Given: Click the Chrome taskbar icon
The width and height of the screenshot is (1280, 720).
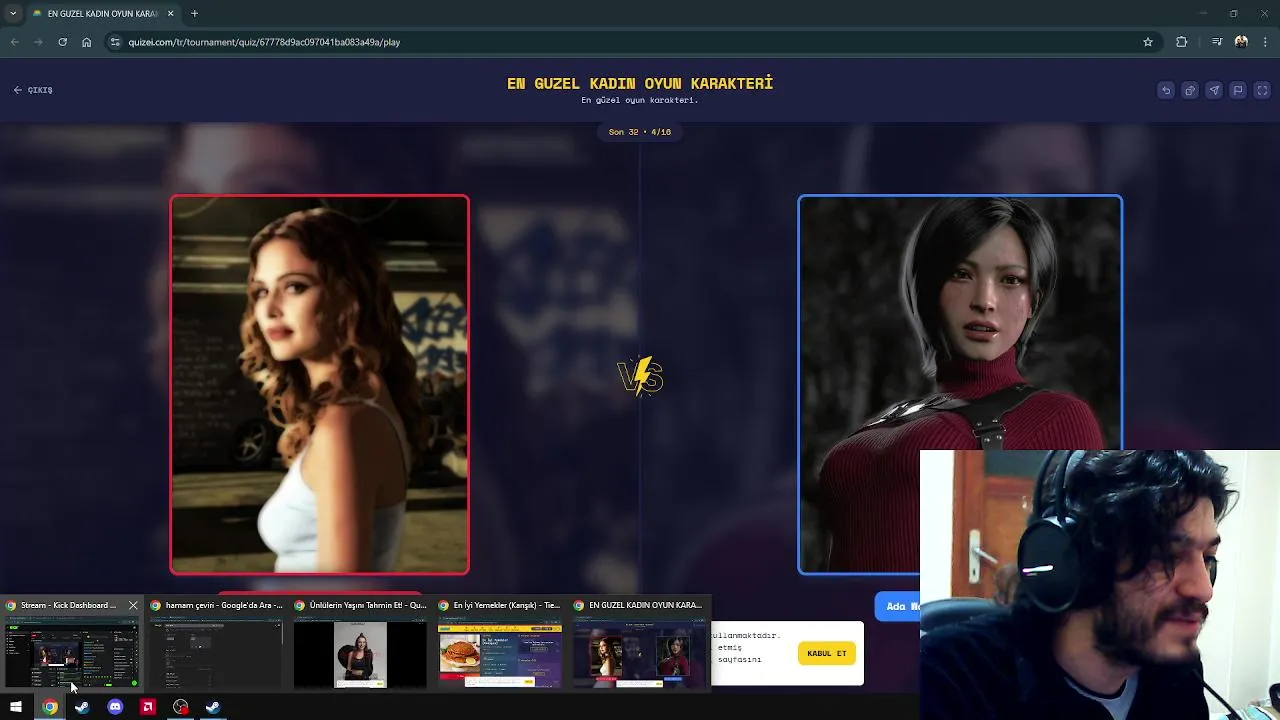Looking at the screenshot, I should point(49,707).
